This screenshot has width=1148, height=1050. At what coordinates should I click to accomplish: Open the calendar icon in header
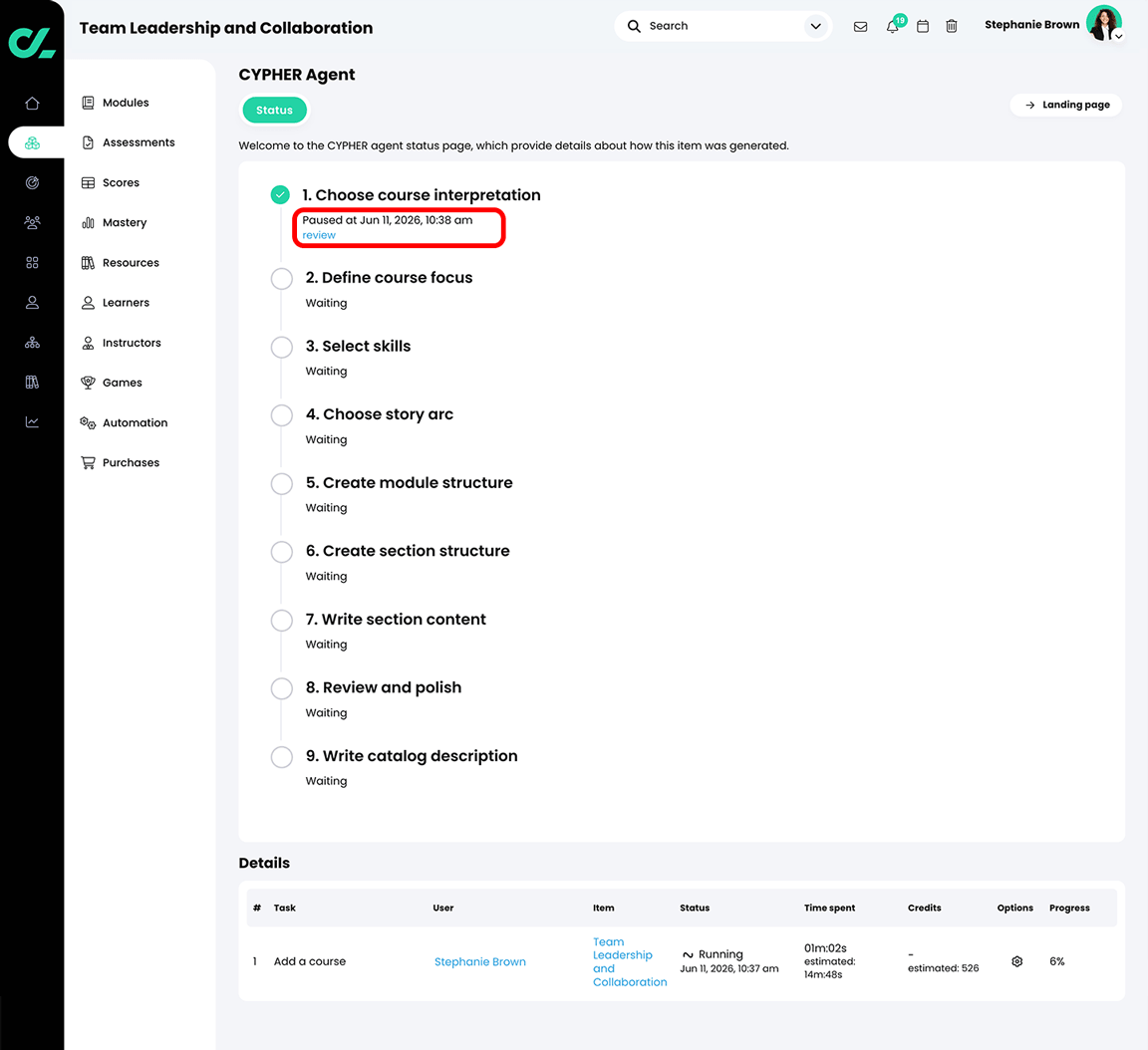[x=923, y=26]
